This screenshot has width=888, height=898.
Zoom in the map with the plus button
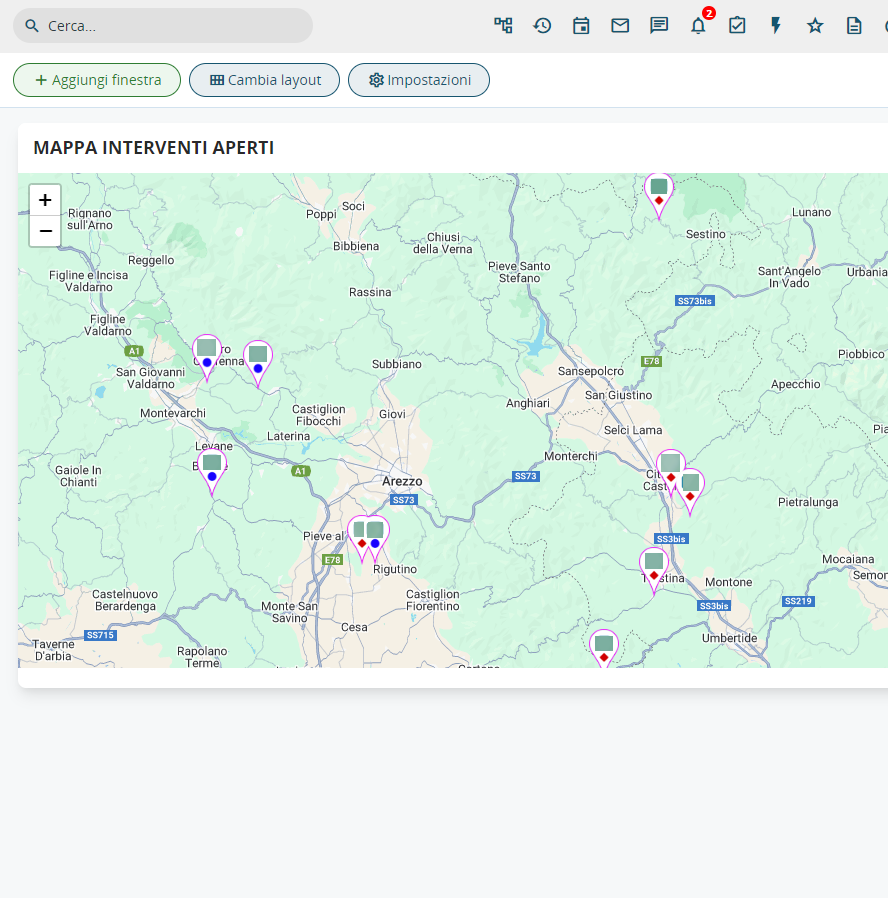(x=45, y=200)
